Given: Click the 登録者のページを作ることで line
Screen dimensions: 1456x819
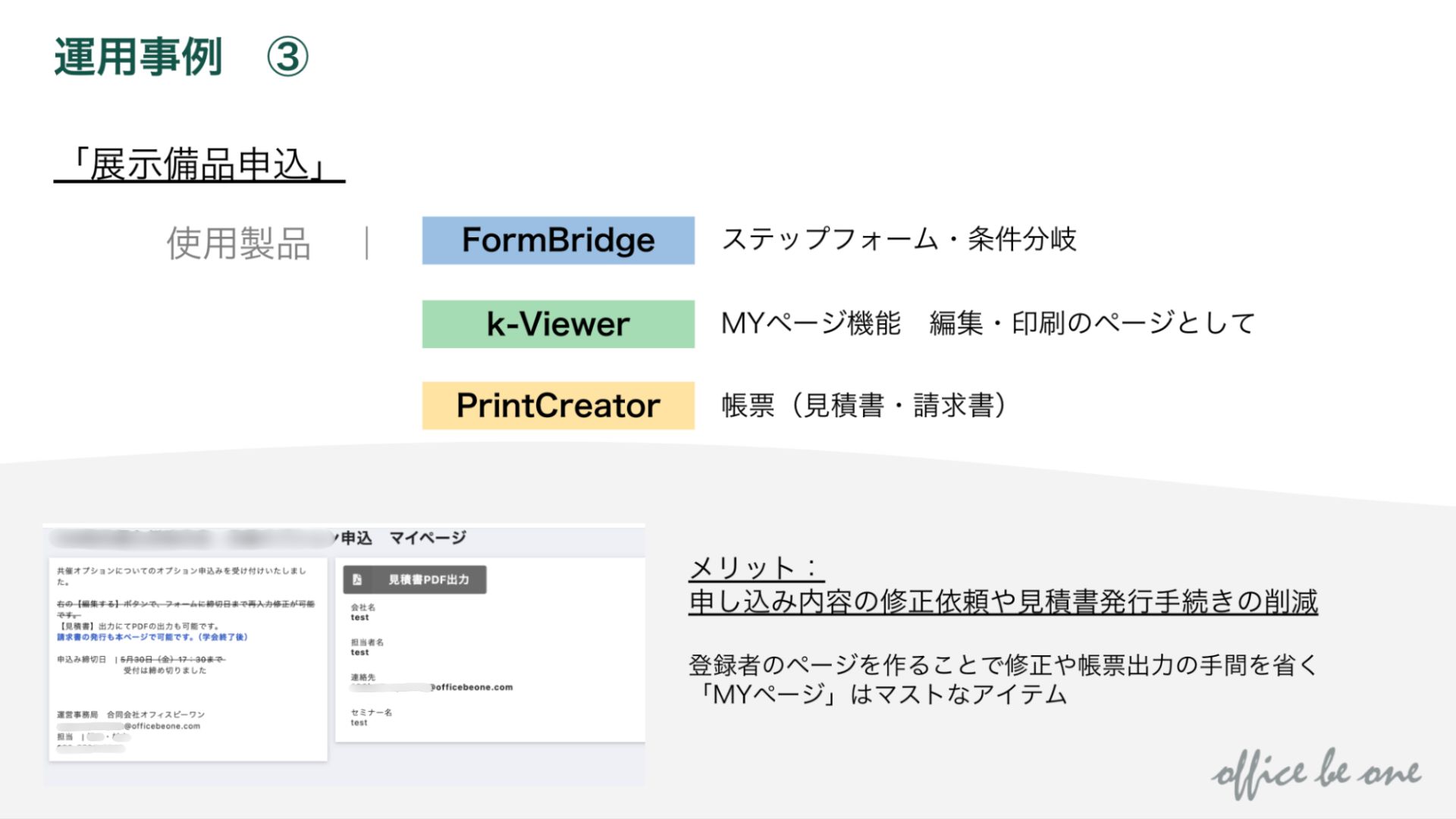Looking at the screenshot, I should click(1003, 665).
